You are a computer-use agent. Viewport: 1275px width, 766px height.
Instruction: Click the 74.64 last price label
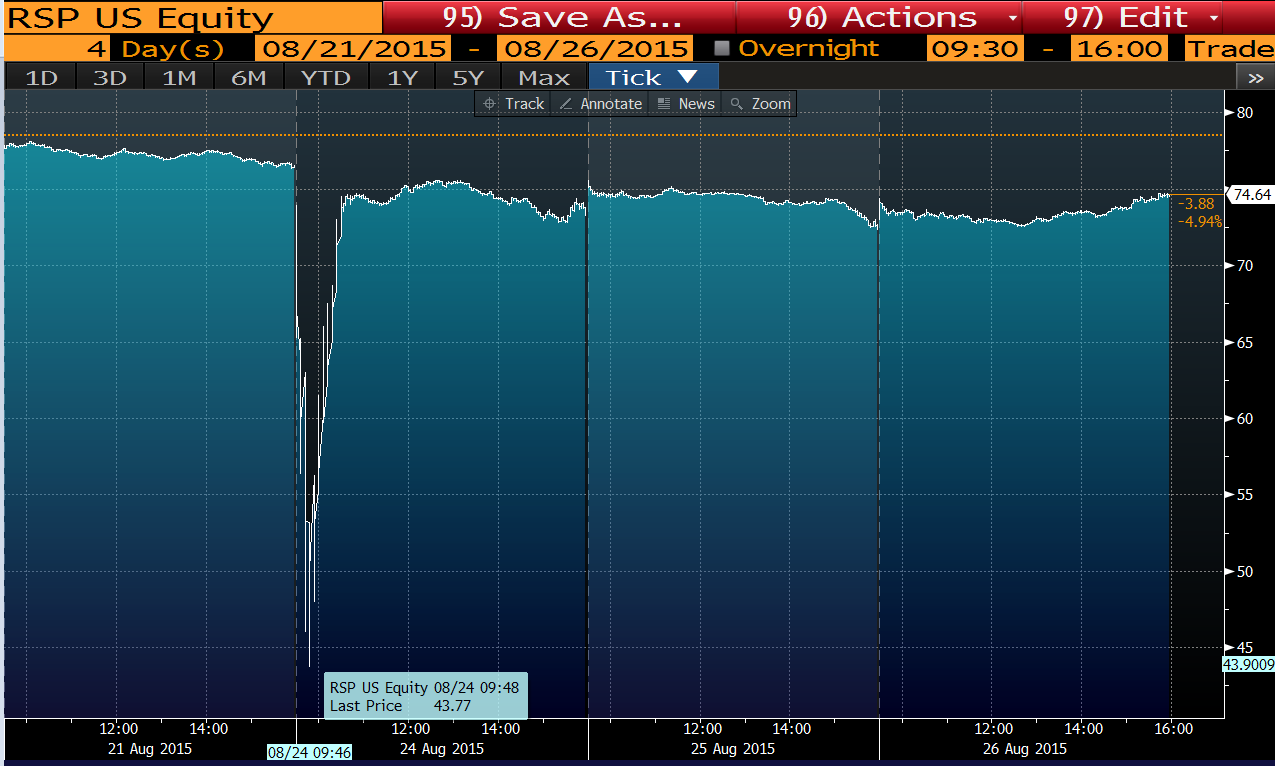point(1250,195)
